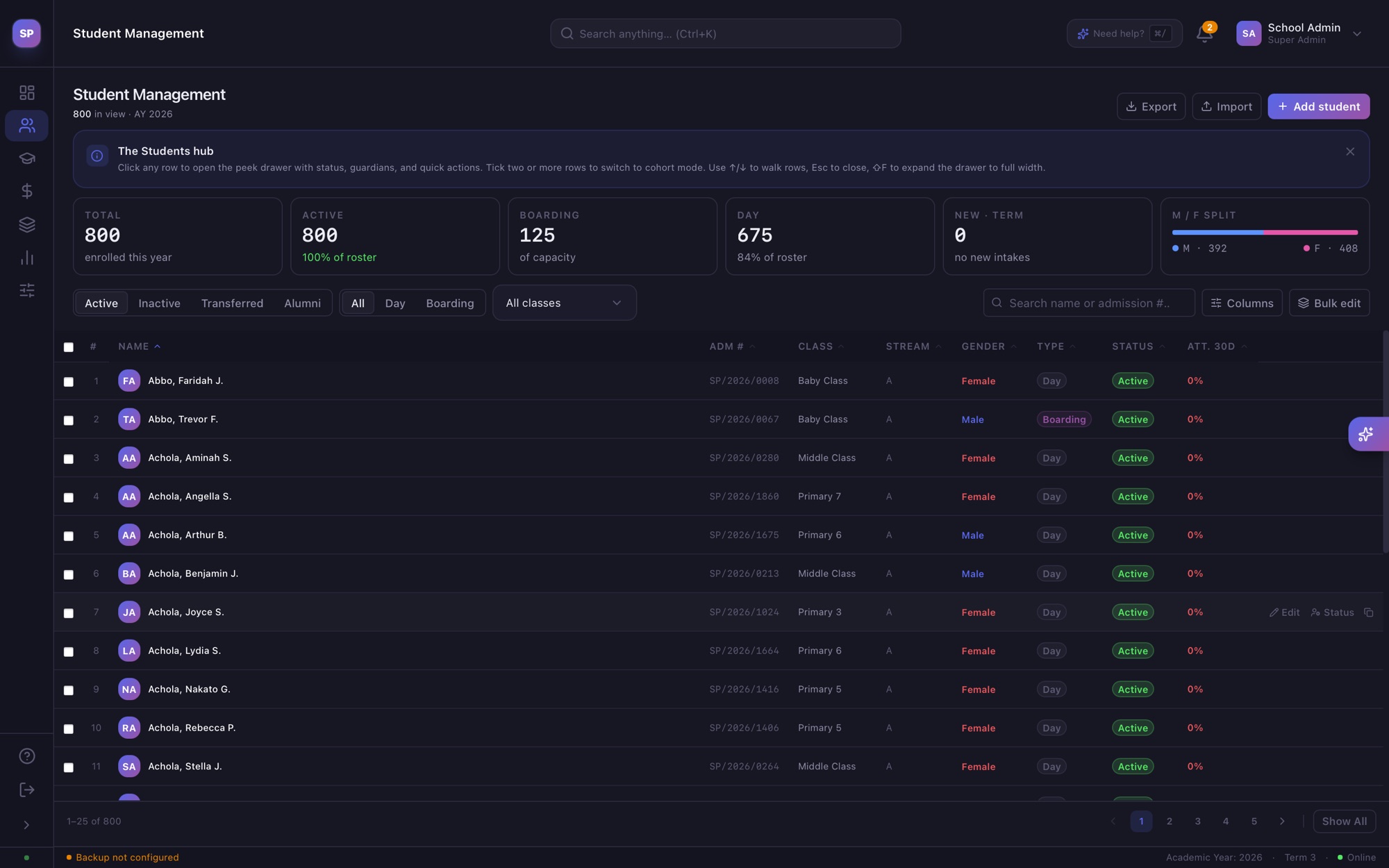Open the sliders settings sidebar icon

pyautogui.click(x=26, y=290)
